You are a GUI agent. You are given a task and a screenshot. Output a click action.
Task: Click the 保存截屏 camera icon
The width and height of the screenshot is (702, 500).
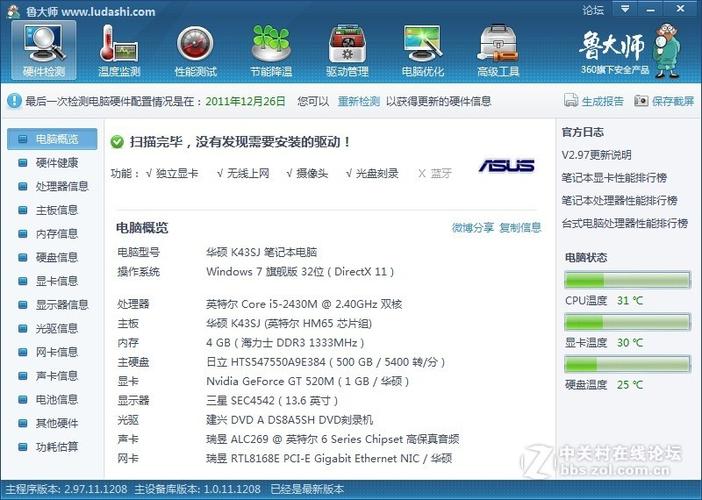tap(641, 101)
